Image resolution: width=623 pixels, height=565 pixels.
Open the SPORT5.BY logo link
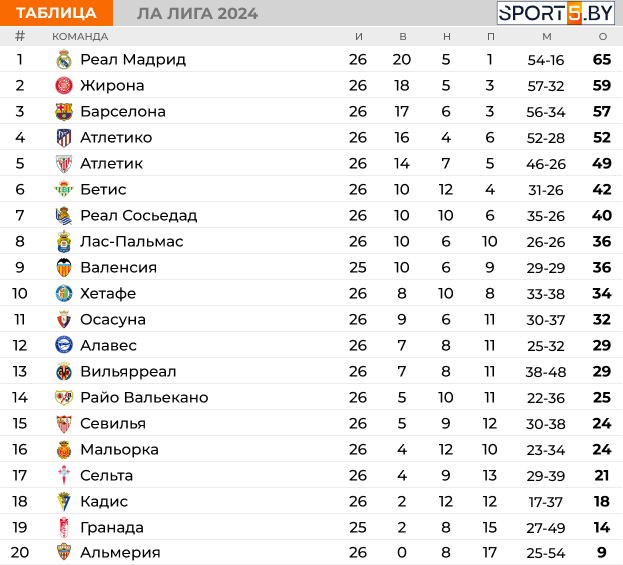pos(555,13)
